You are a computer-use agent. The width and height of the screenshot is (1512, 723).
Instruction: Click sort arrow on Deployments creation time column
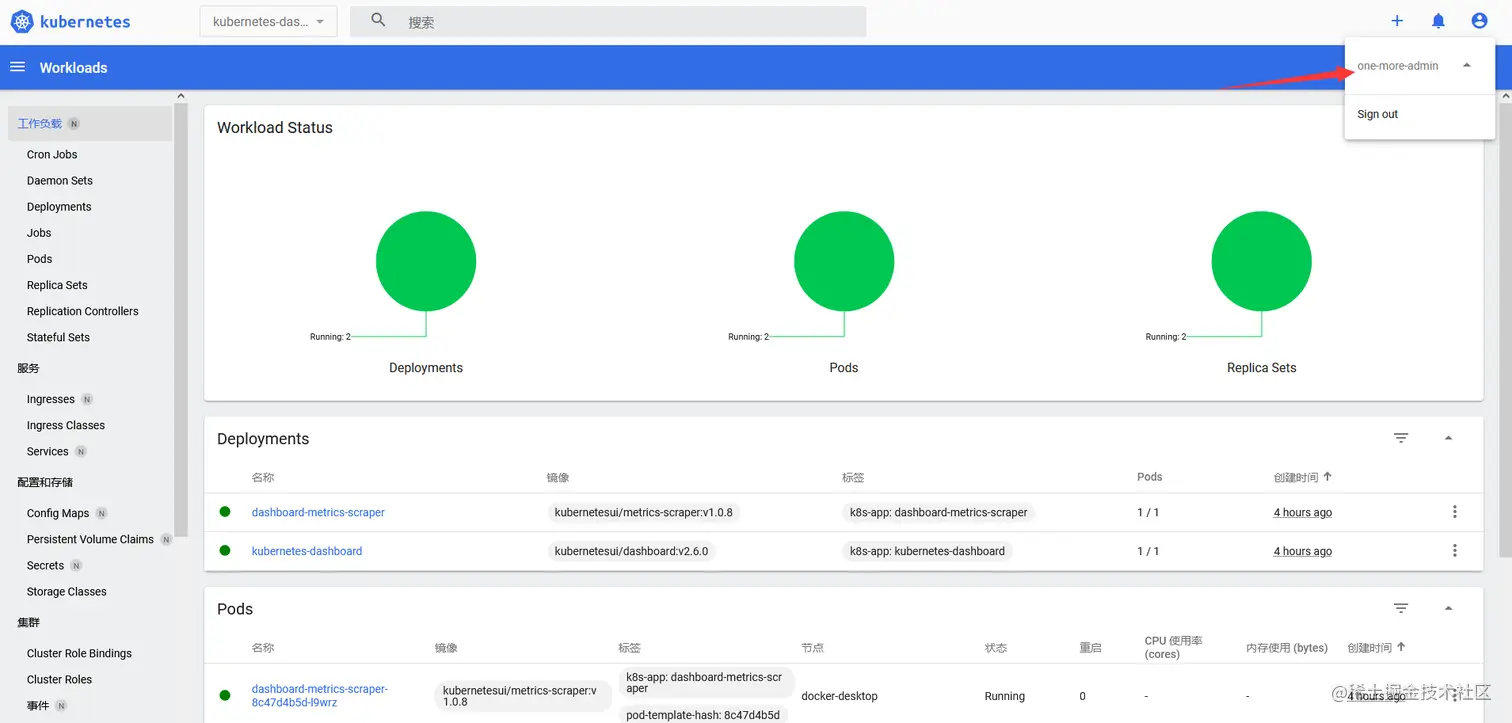click(x=1327, y=477)
